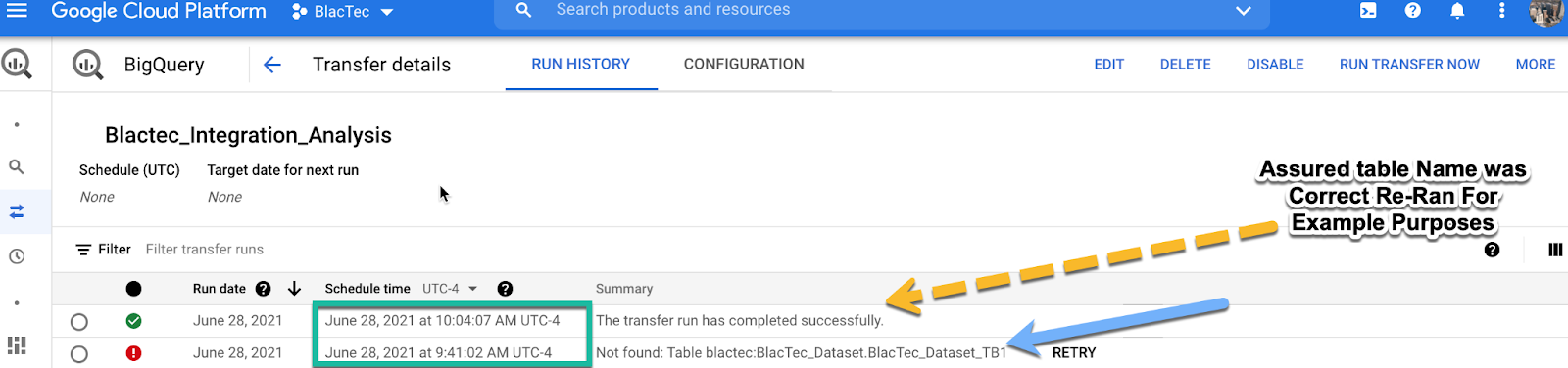Retry the failed transfer run
Image resolution: width=1568 pixels, height=368 pixels.
click(1074, 353)
